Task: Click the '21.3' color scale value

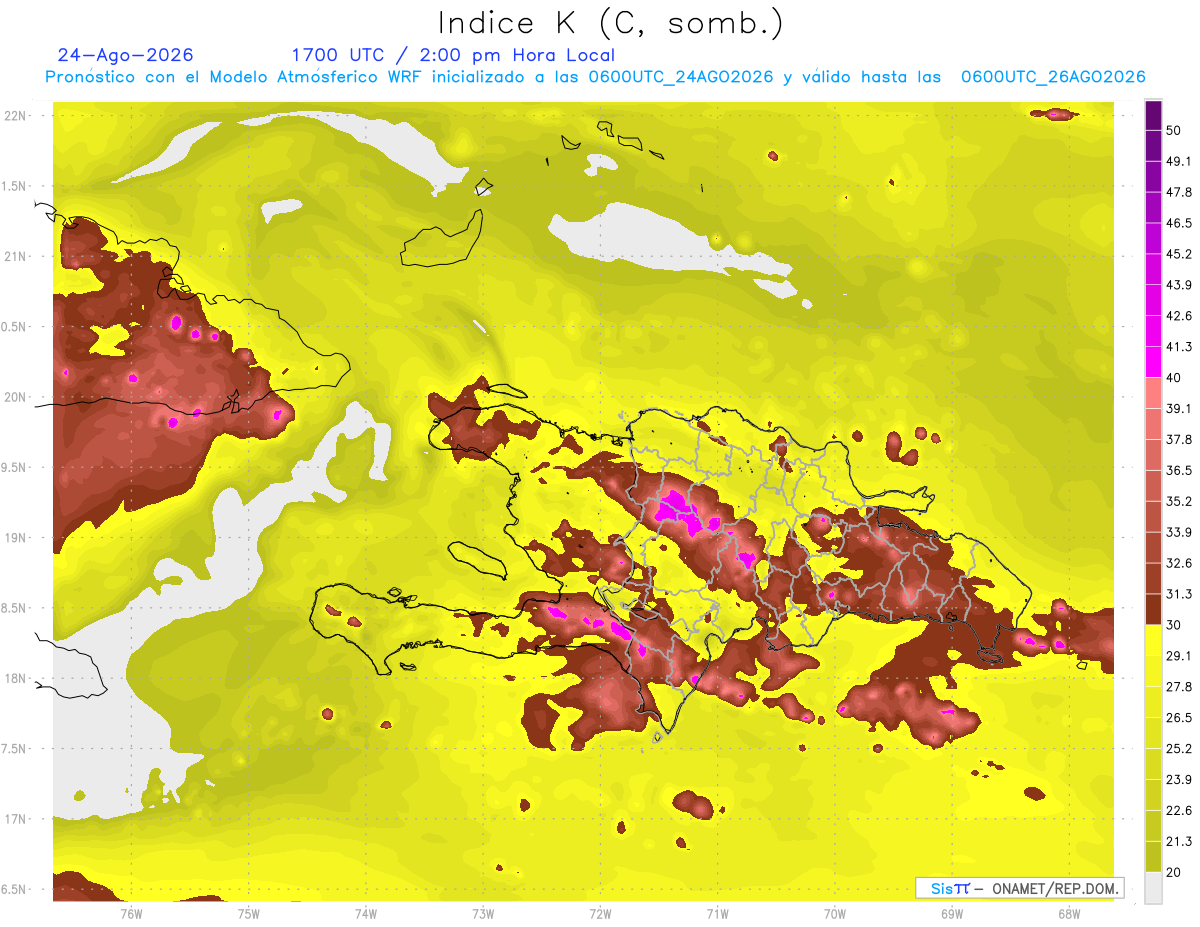Action: 1179,841
